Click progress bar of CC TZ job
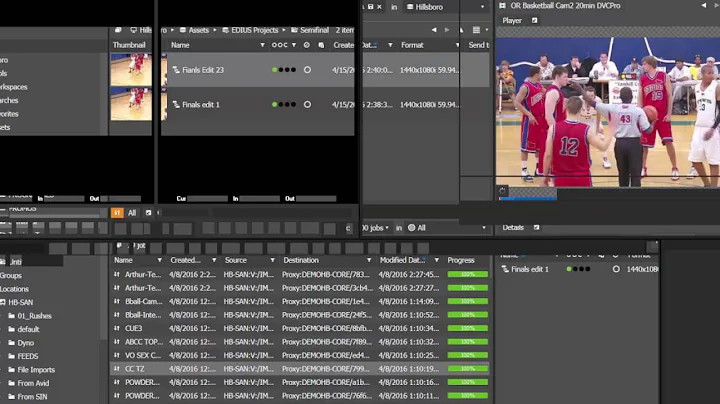Image resolution: width=720 pixels, height=404 pixels. click(x=467, y=369)
